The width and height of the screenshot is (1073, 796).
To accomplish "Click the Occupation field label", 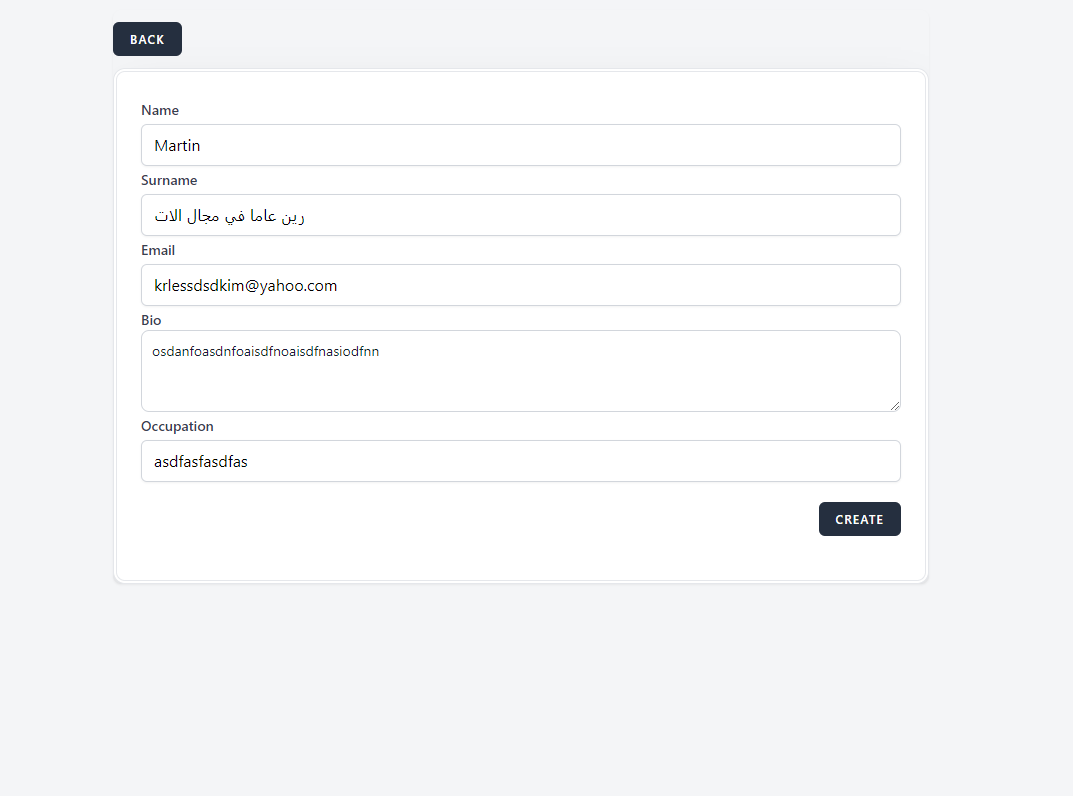I will pos(177,426).
